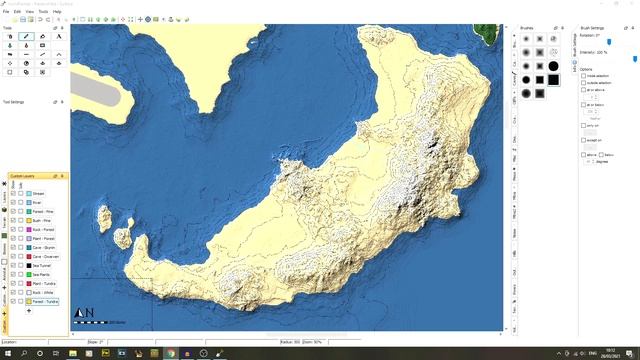Select the Text tool
640x360 pixels.
tap(59, 36)
